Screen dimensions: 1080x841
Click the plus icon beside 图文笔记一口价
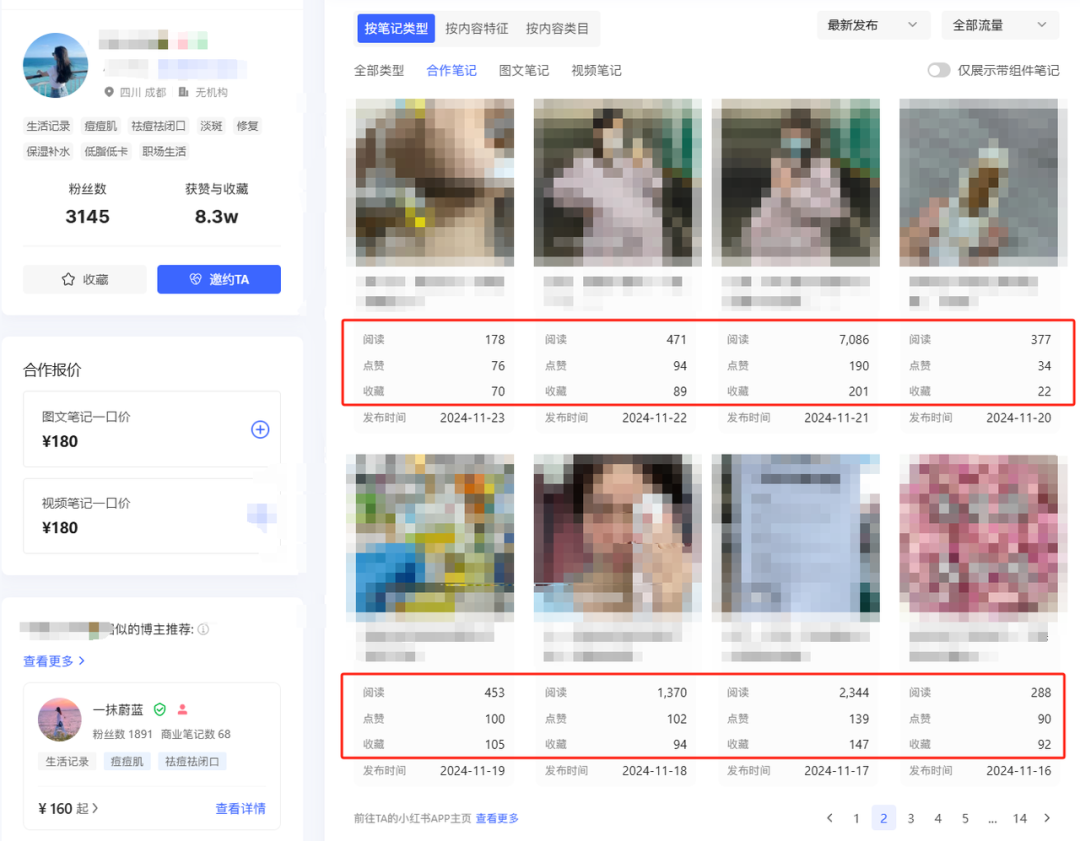coord(260,429)
